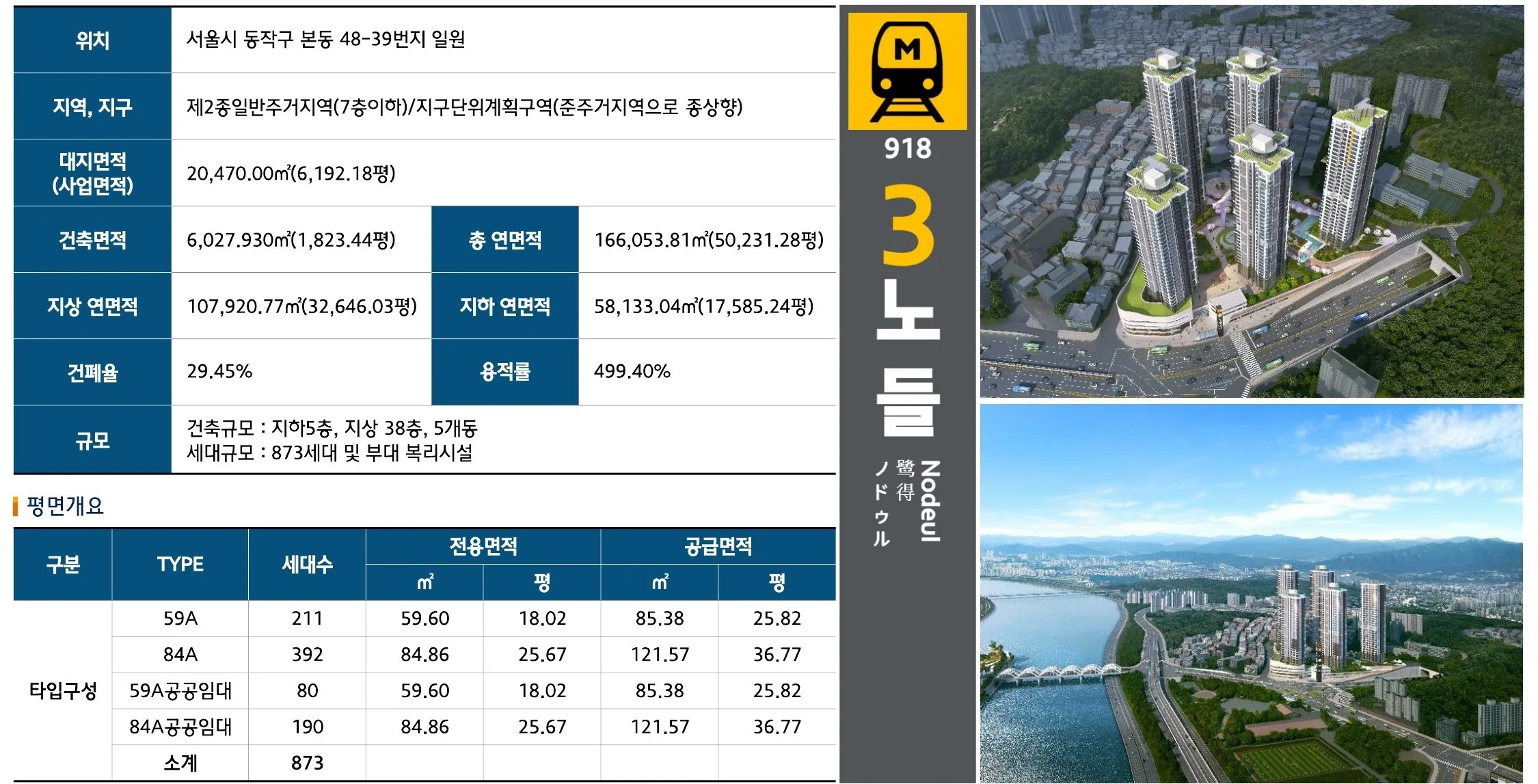Click the 위치 header cell
This screenshot has width=1538, height=784.
point(92,40)
